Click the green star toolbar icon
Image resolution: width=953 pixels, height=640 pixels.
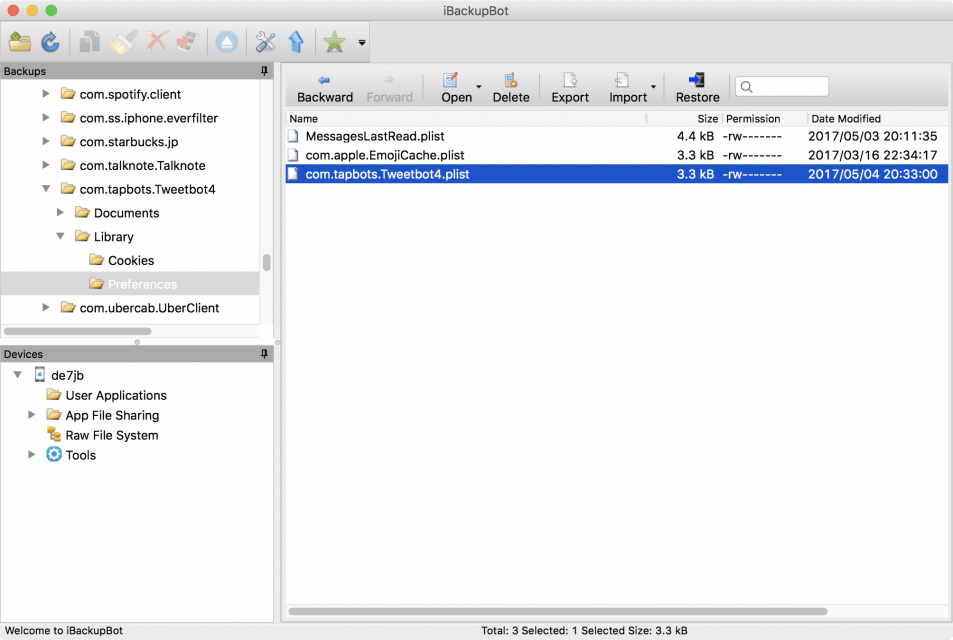(334, 42)
